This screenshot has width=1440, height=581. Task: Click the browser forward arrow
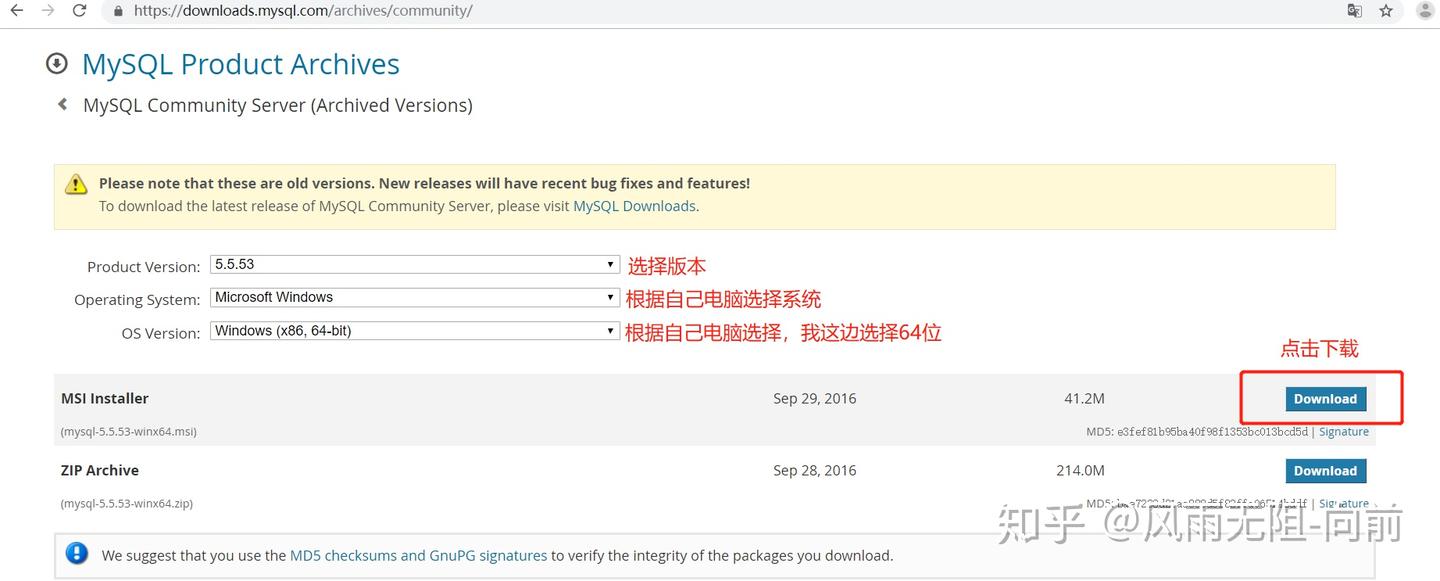(47, 11)
